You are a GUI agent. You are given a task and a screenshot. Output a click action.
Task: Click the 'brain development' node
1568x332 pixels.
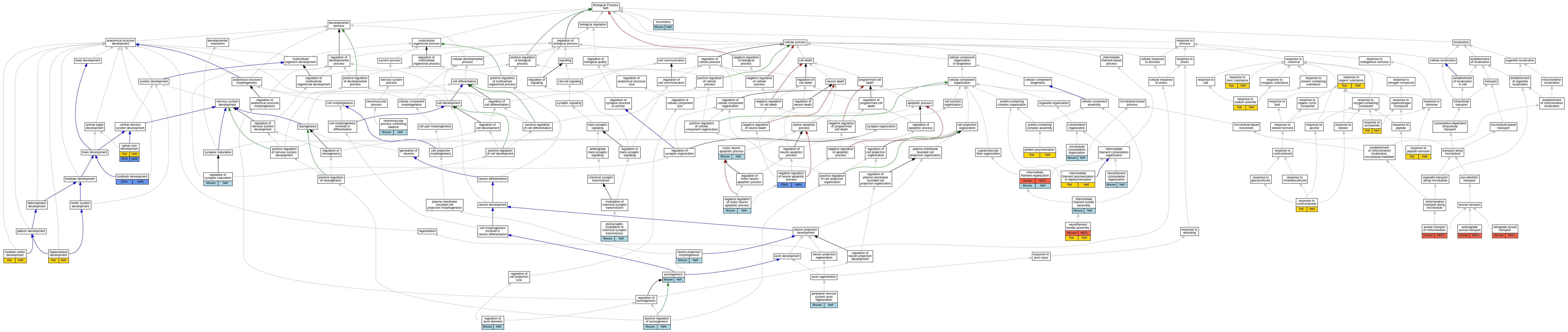[94, 152]
